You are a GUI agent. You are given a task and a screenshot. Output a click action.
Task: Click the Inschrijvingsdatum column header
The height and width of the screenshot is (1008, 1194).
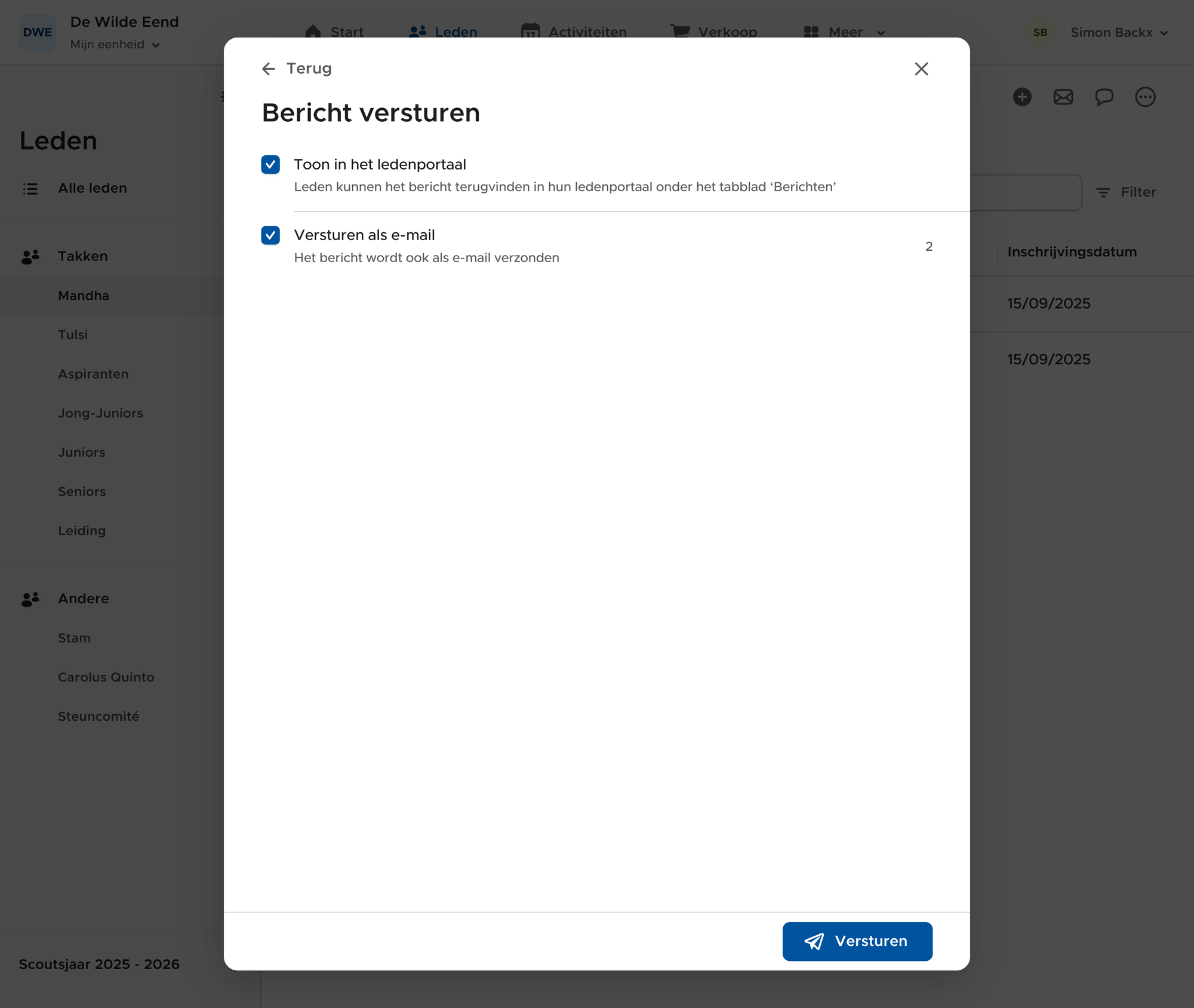(x=1072, y=252)
